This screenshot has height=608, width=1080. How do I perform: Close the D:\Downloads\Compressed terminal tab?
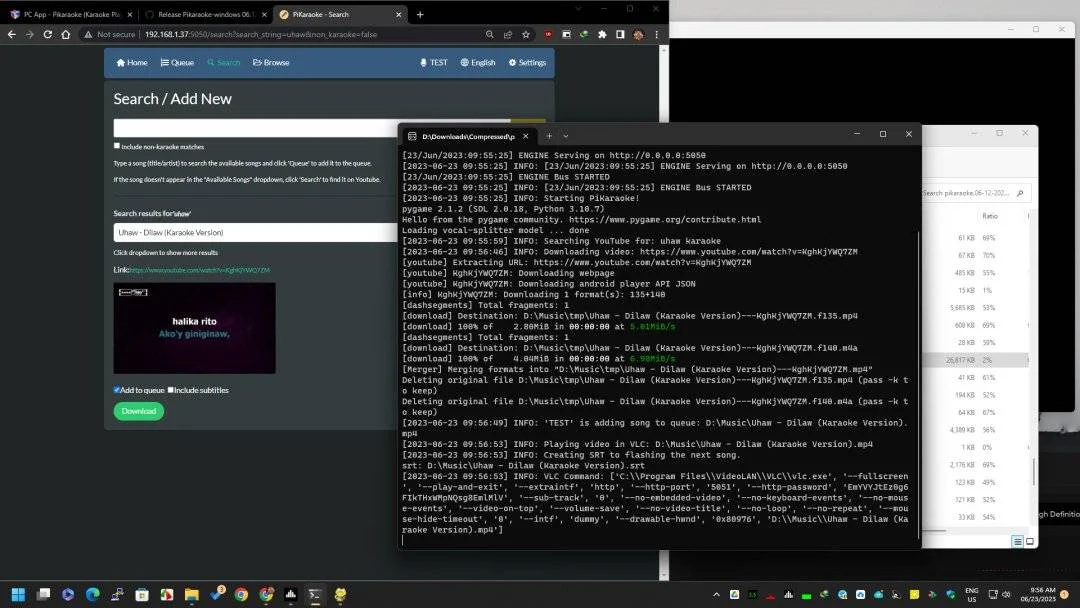526,136
